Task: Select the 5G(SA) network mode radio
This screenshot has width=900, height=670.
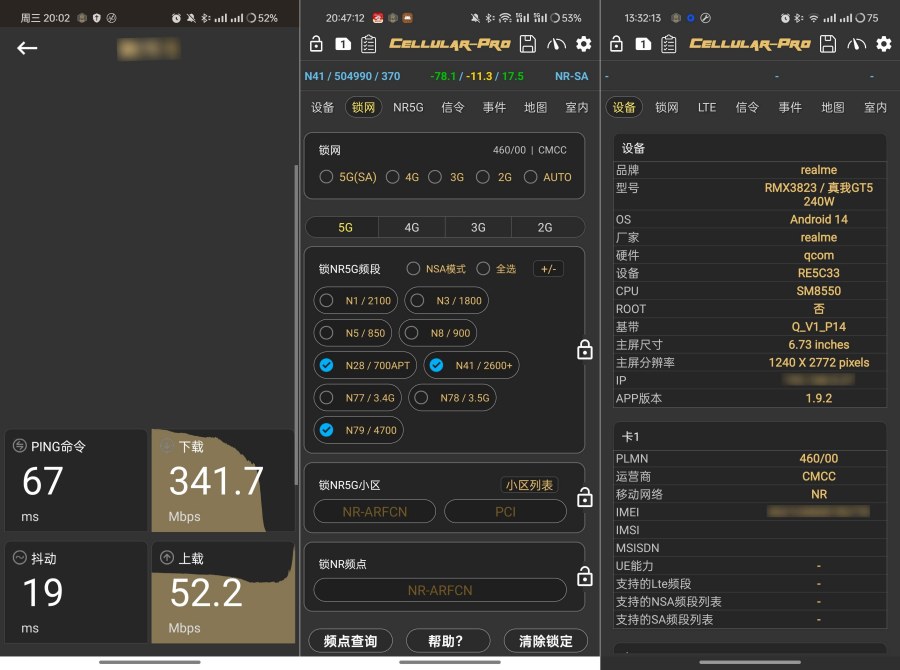Action: tap(328, 177)
